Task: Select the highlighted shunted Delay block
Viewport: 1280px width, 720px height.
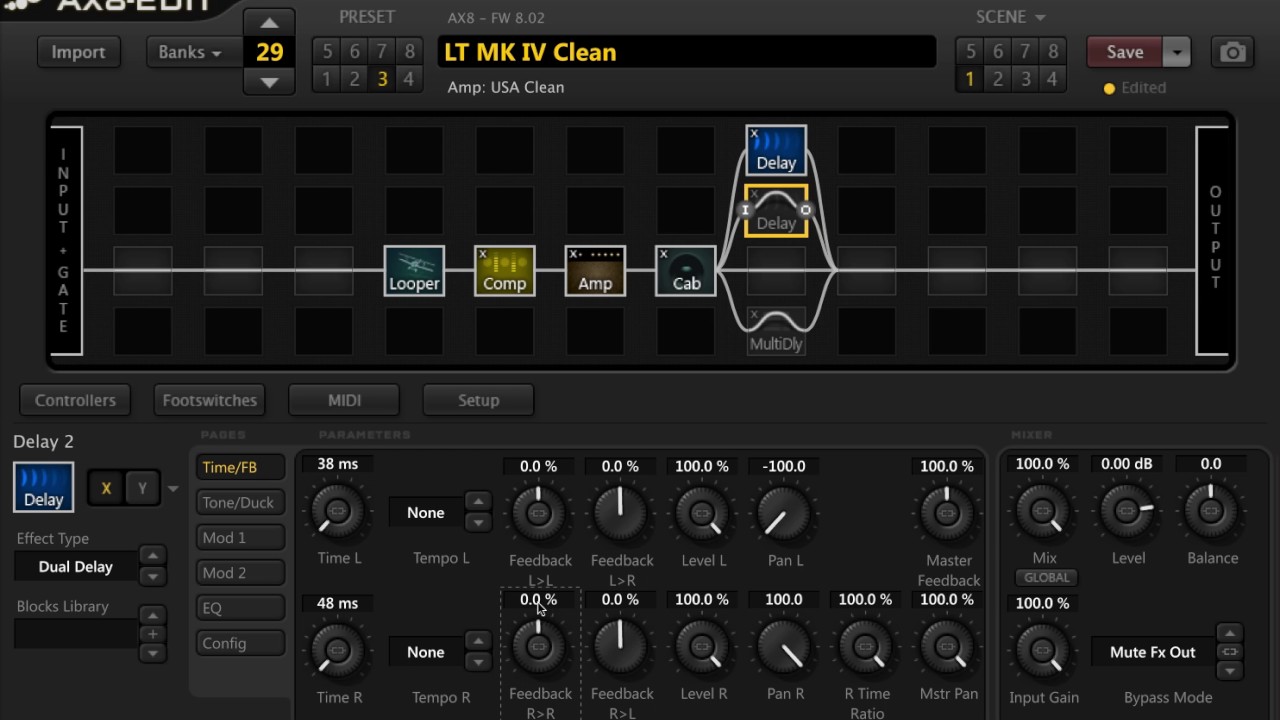Action: pyautogui.click(x=776, y=211)
